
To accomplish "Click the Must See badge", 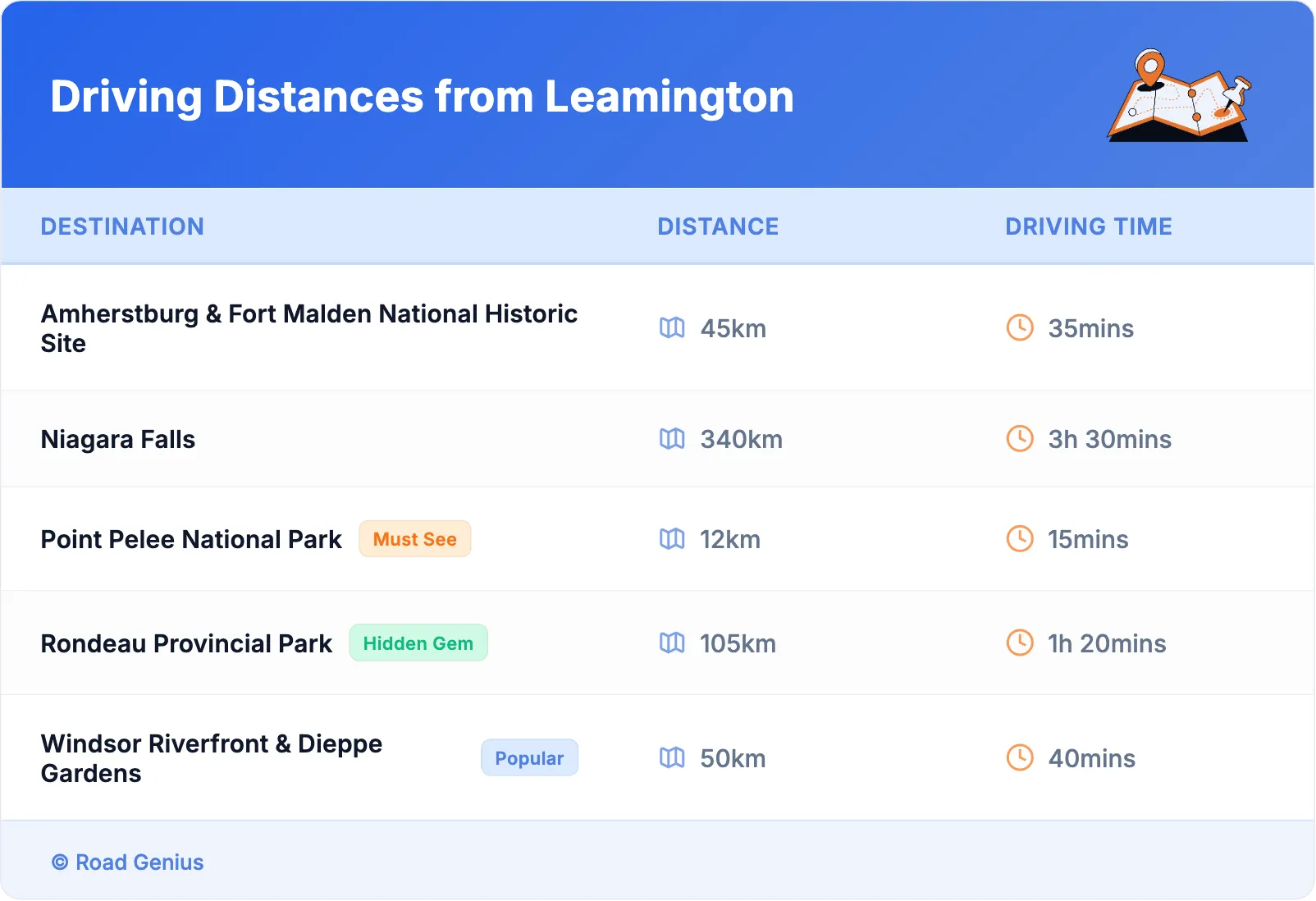I will [x=415, y=539].
